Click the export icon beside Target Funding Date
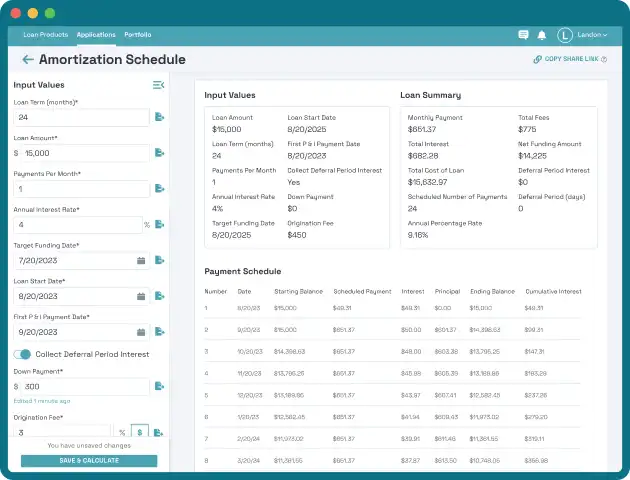This screenshot has width=630, height=480. [x=160, y=260]
